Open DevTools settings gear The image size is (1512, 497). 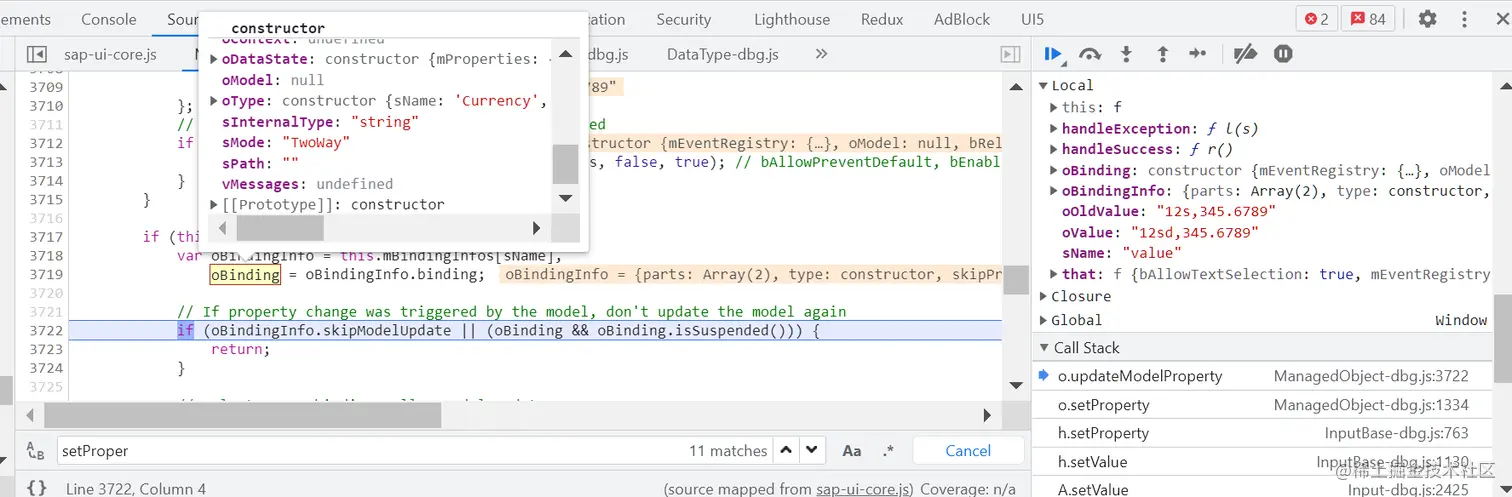click(1427, 19)
